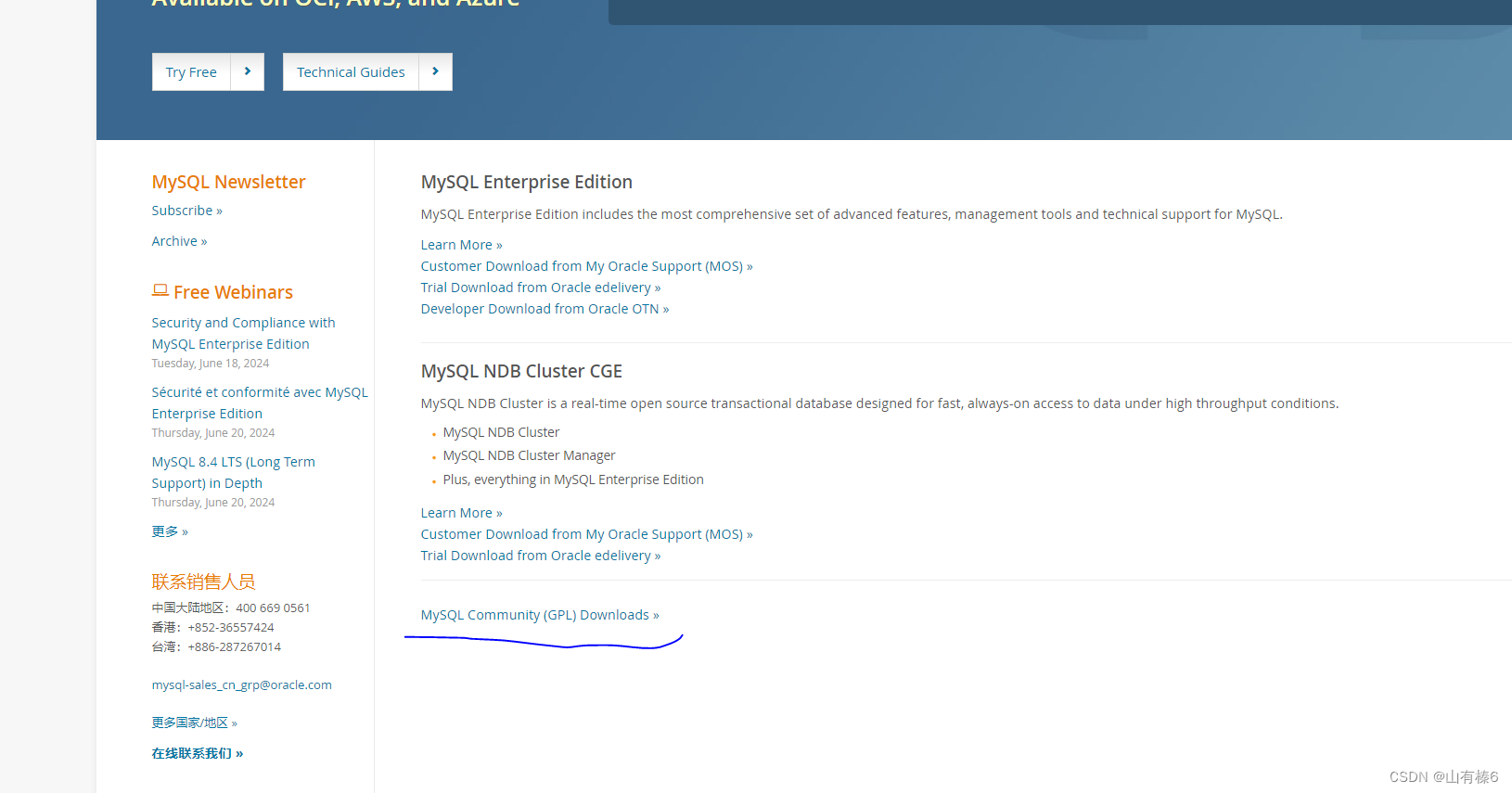Click the Free Webinars laptop icon
This screenshot has width=1512, height=793.
(160, 290)
